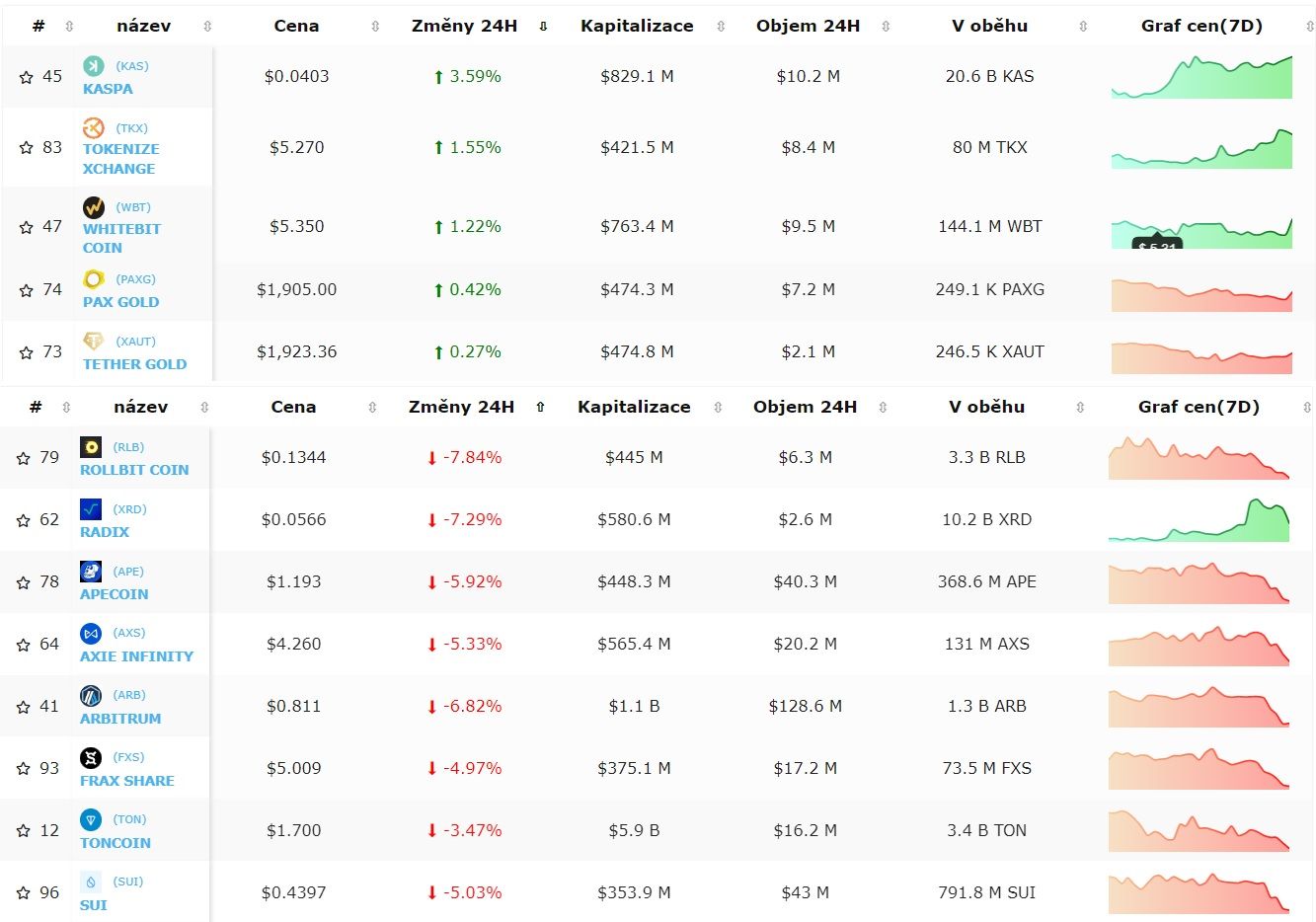Open Radix 7-day green price chart
This screenshot has width=1316, height=922.
(x=1199, y=520)
